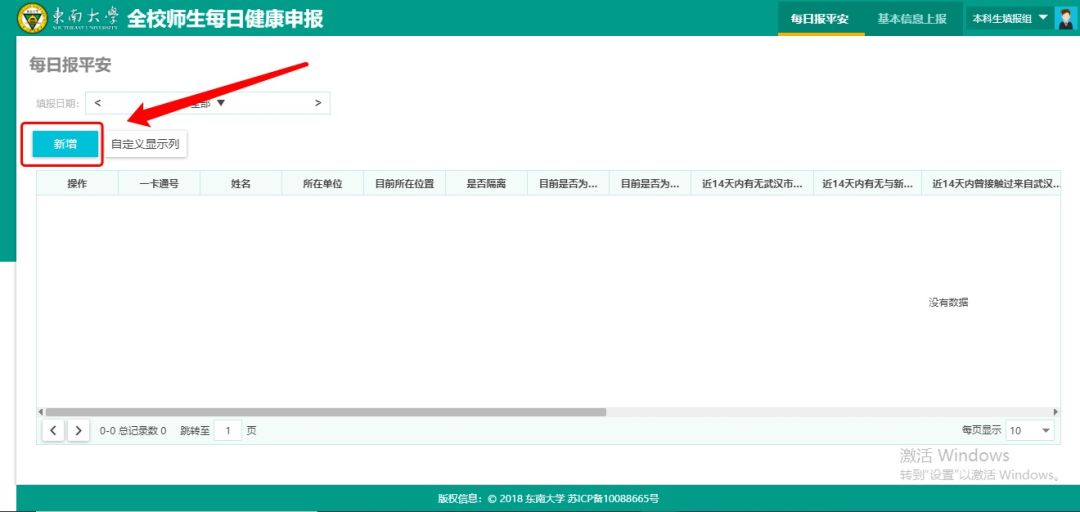Image resolution: width=1080 pixels, height=512 pixels.
Task: Go to the next fill date
Action: pyautogui.click(x=318, y=103)
